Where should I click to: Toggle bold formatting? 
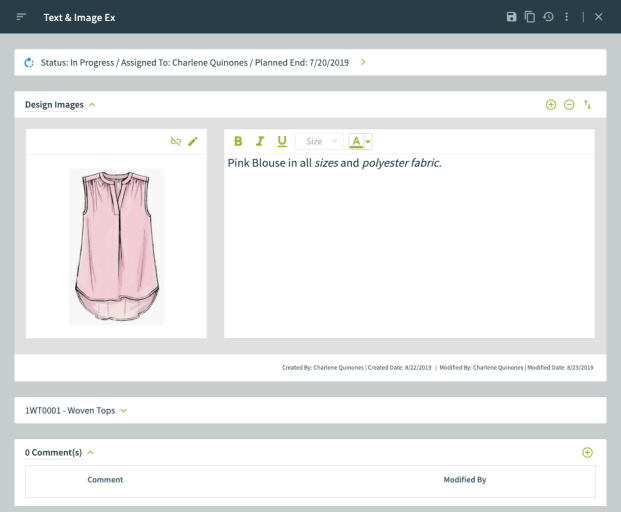tap(238, 142)
